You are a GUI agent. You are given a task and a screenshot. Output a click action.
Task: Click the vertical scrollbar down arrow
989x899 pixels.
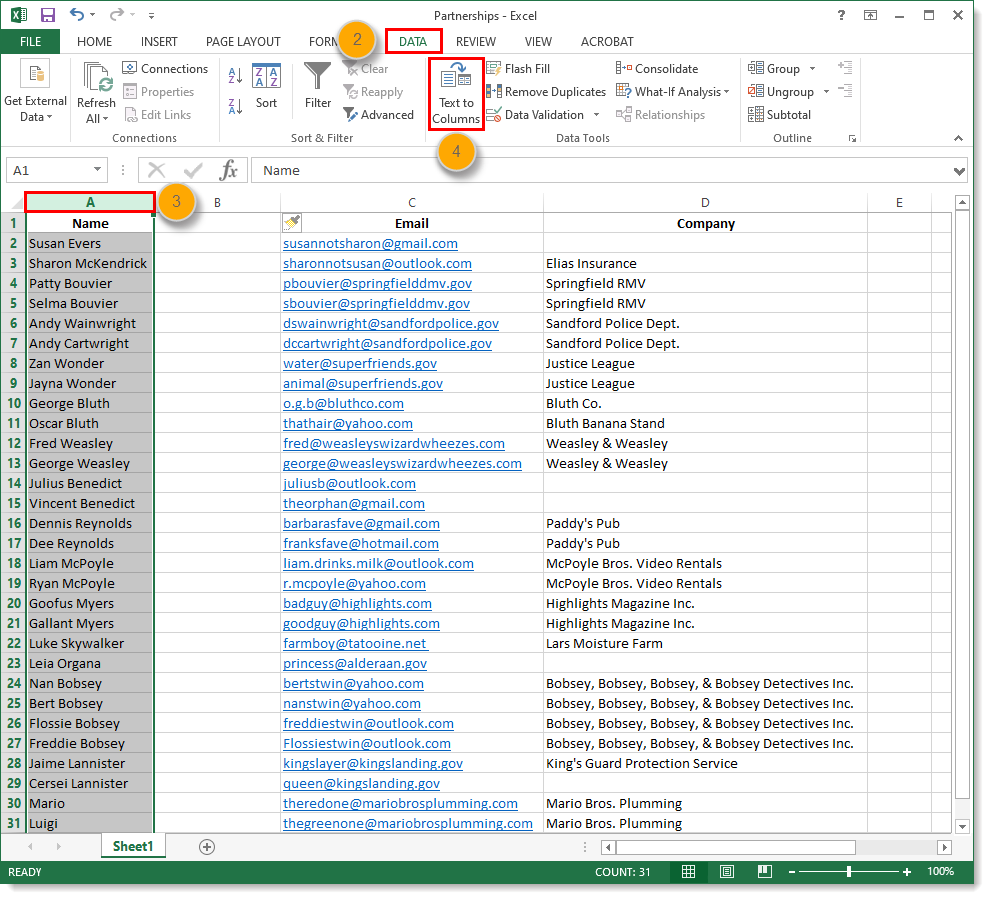pos(962,826)
